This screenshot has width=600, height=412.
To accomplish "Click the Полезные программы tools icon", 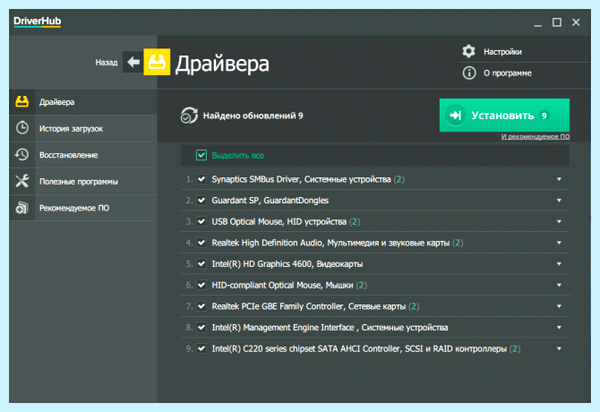I will pos(22,181).
